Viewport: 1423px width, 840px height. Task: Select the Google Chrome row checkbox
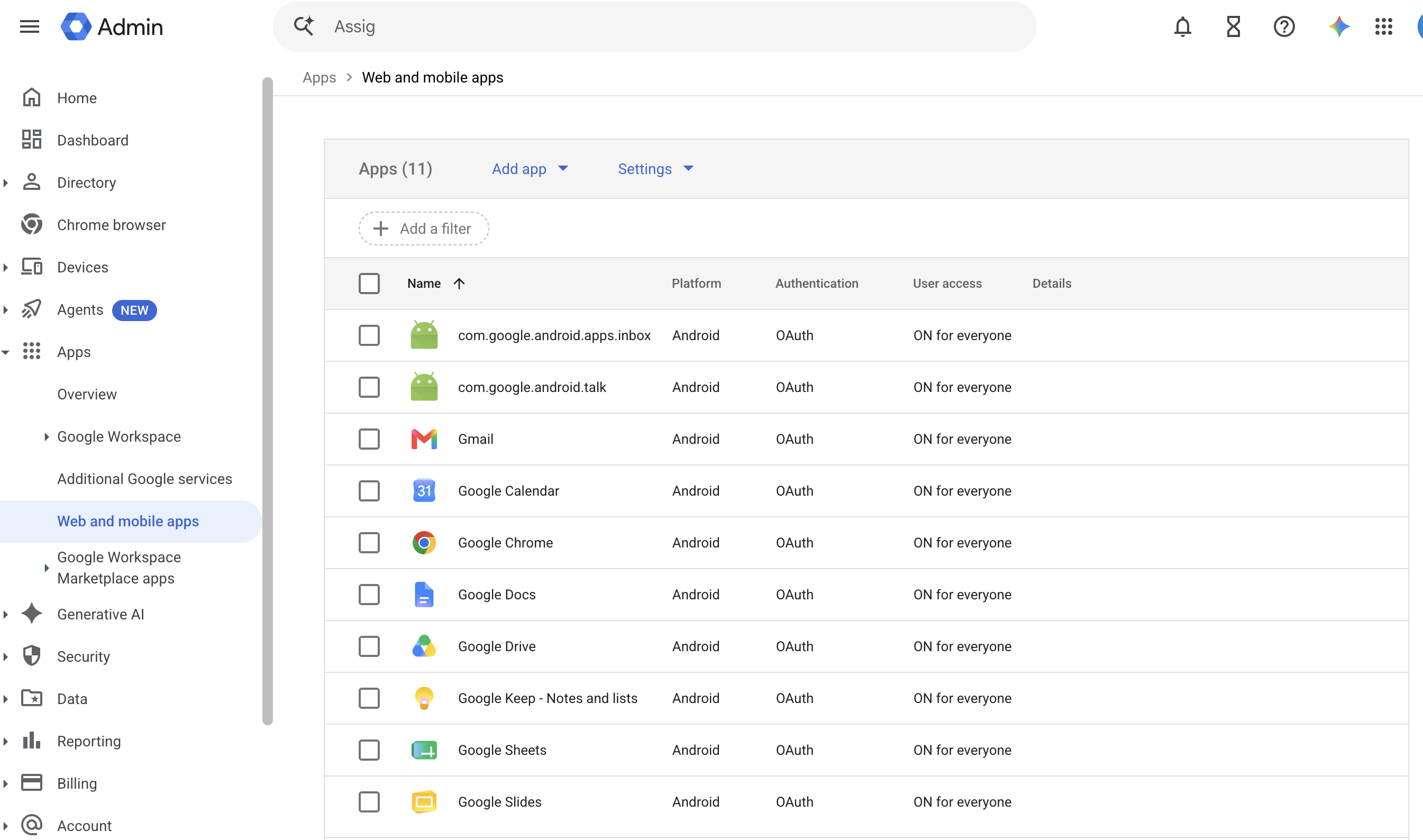tap(369, 542)
